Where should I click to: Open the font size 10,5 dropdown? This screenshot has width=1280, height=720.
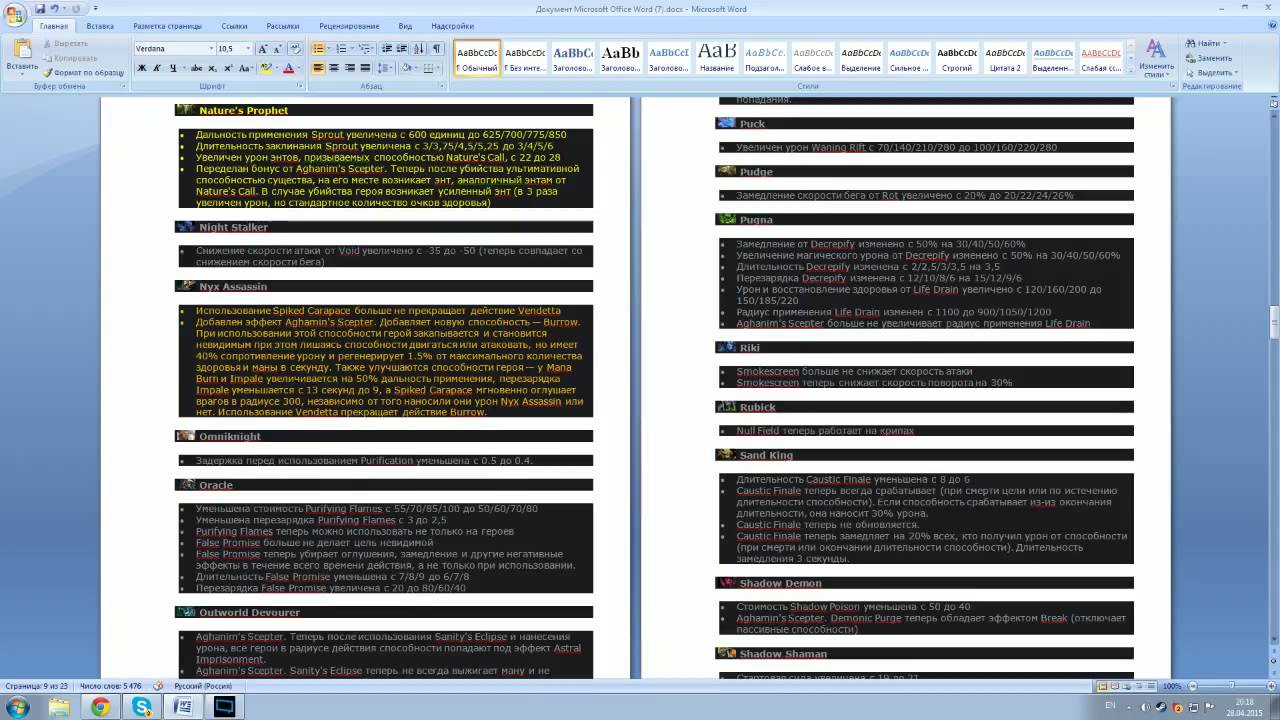click(248, 48)
